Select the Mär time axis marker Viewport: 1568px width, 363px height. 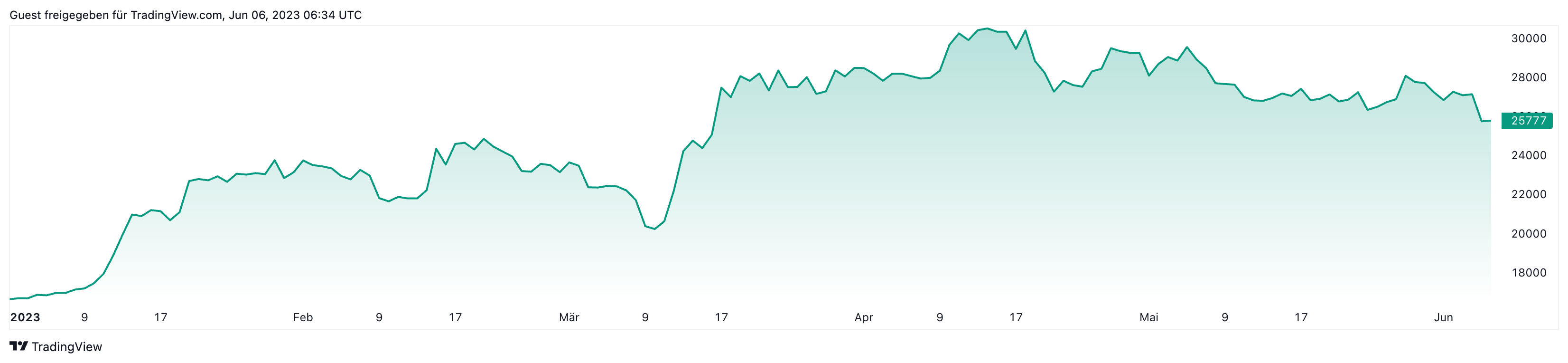(569, 317)
